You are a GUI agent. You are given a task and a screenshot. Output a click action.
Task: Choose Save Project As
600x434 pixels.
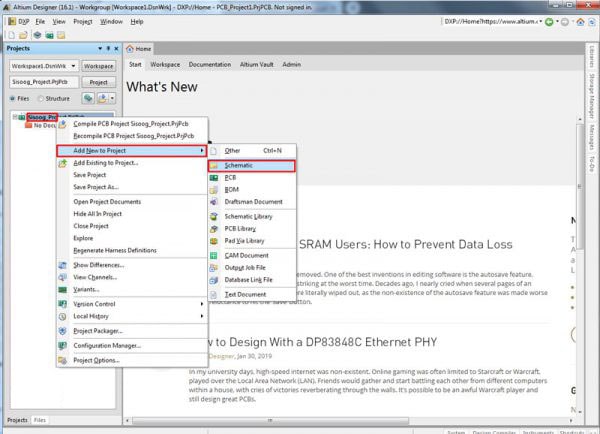132,187
